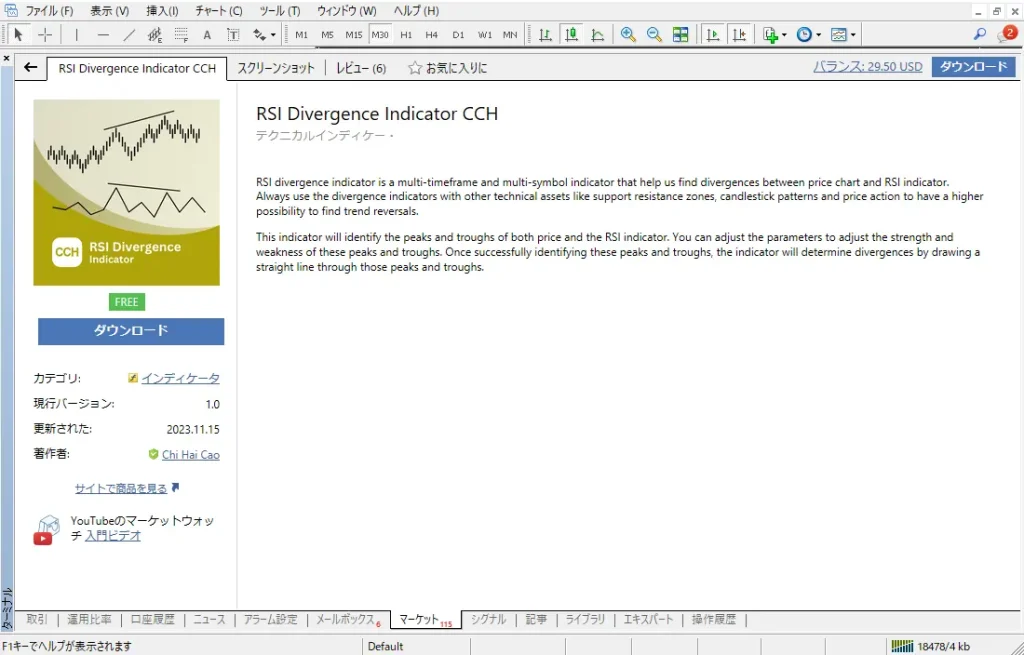
Task: Toggle chart auto scroll
Action: coord(712,35)
